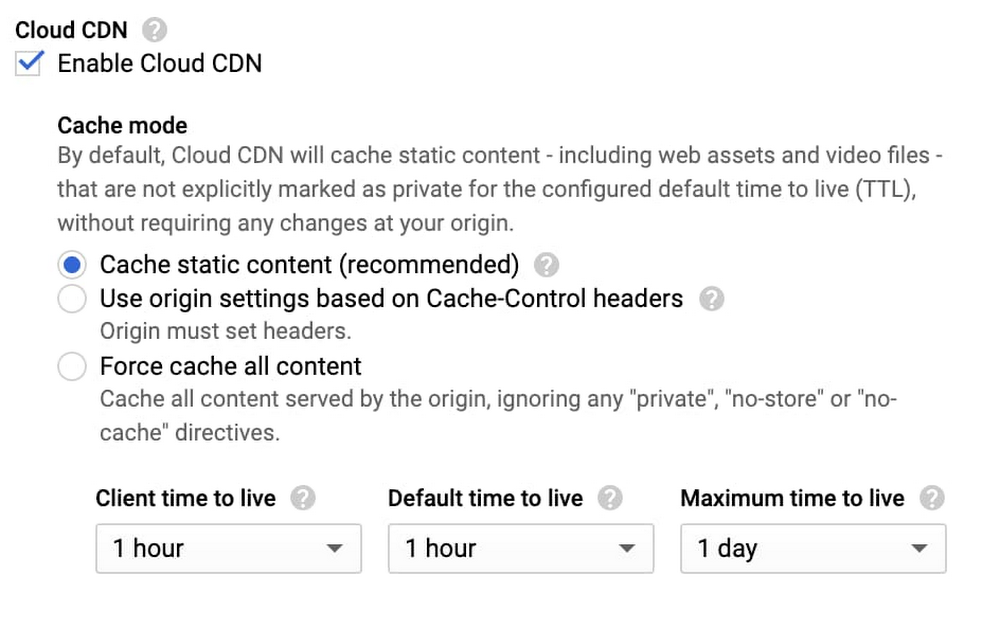
Task: Show help for Default time to live
Action: [609, 498]
